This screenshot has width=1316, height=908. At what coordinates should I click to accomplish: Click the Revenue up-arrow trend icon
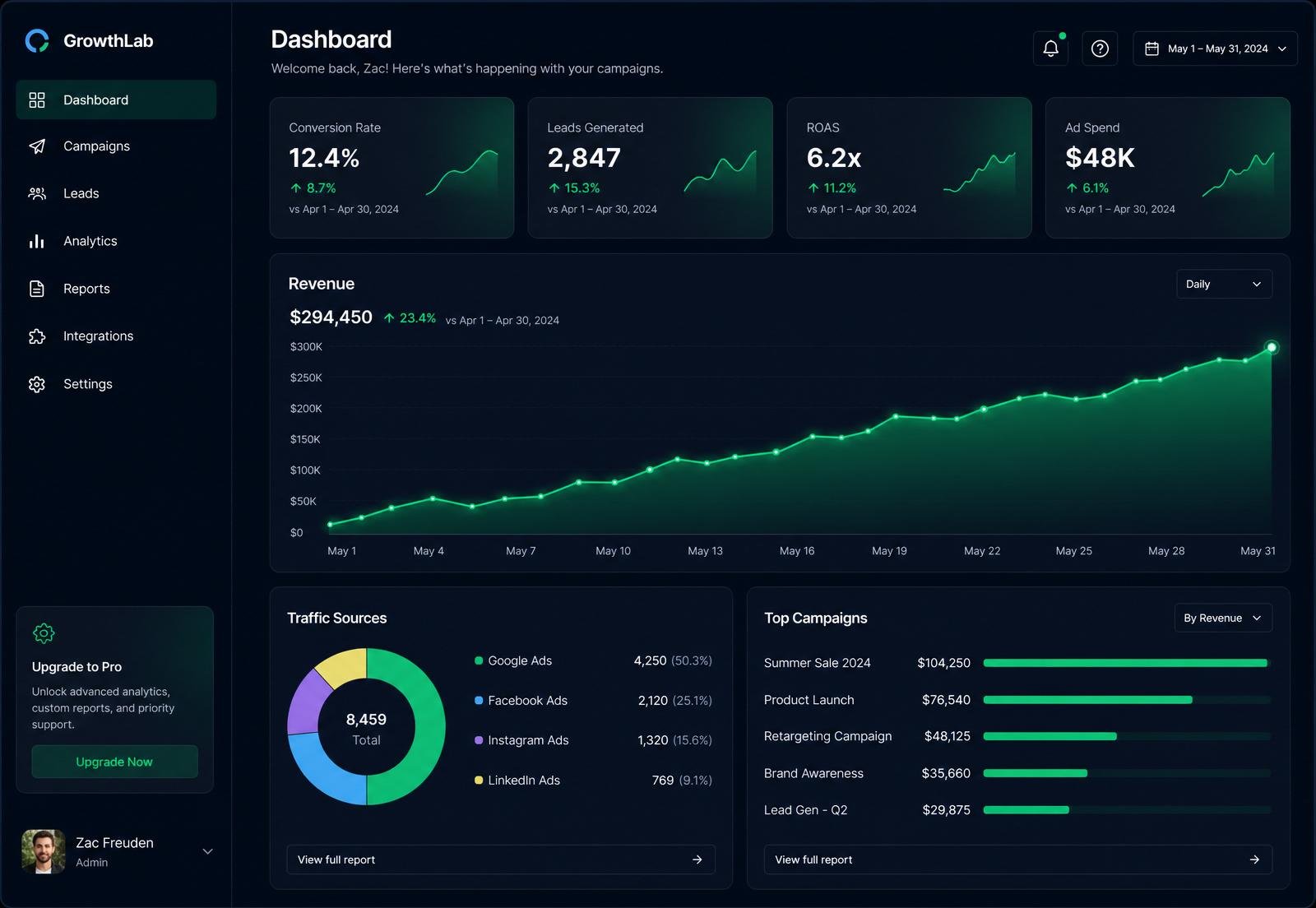389,318
